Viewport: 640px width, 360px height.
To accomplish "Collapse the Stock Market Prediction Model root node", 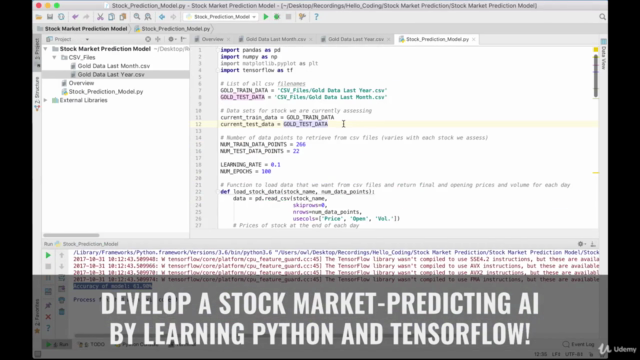I will pyautogui.click(x=45, y=49).
